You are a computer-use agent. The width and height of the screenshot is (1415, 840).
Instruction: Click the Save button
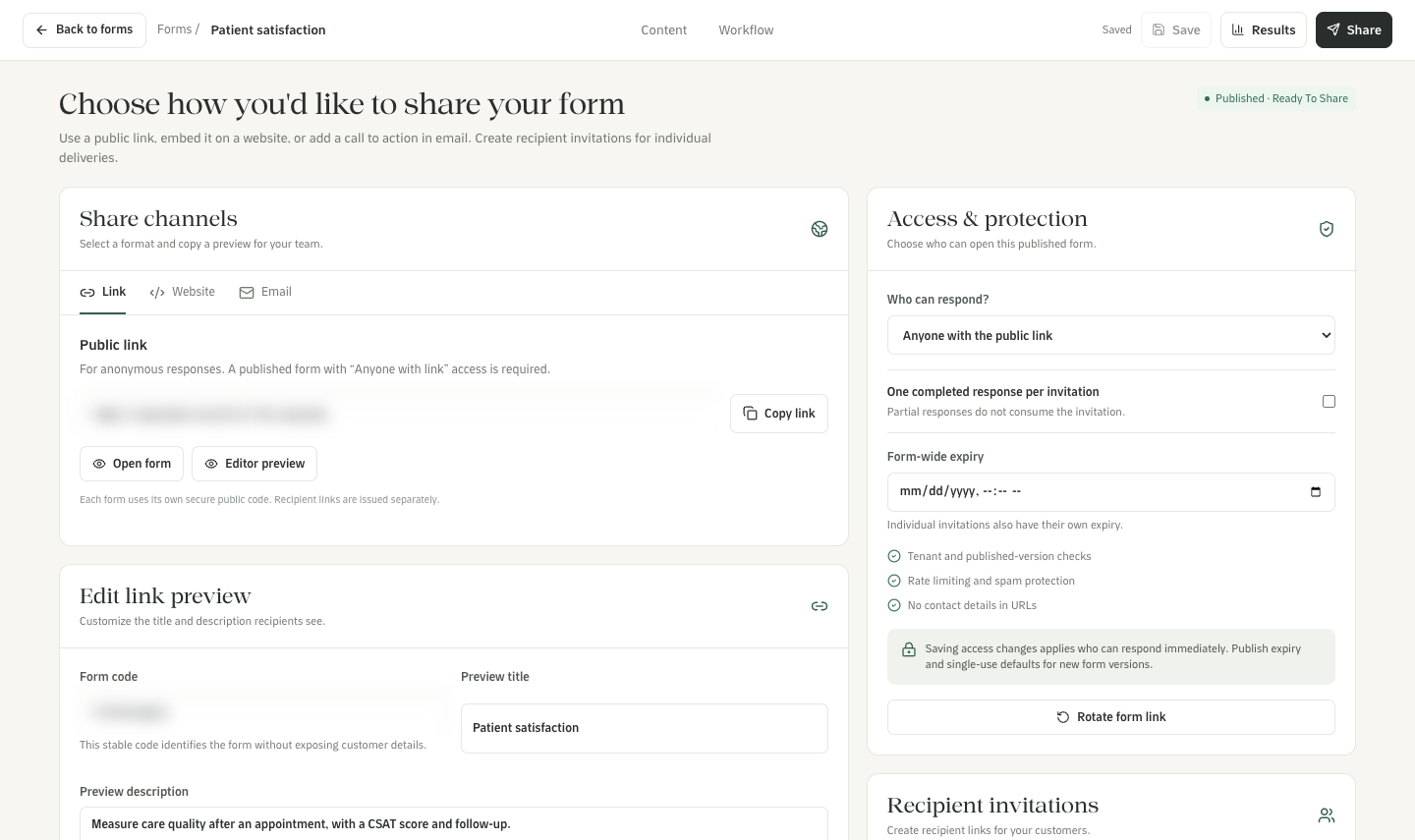coord(1176,30)
